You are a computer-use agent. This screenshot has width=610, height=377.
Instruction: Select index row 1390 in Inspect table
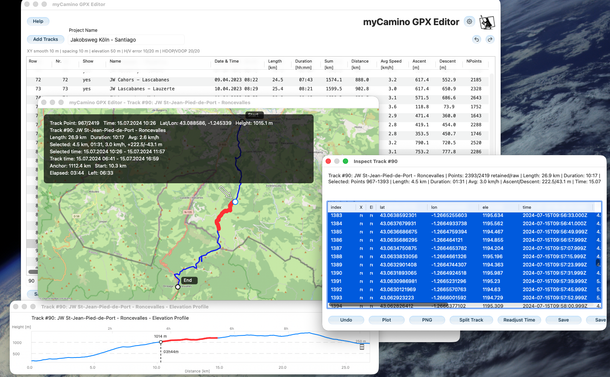point(464,273)
